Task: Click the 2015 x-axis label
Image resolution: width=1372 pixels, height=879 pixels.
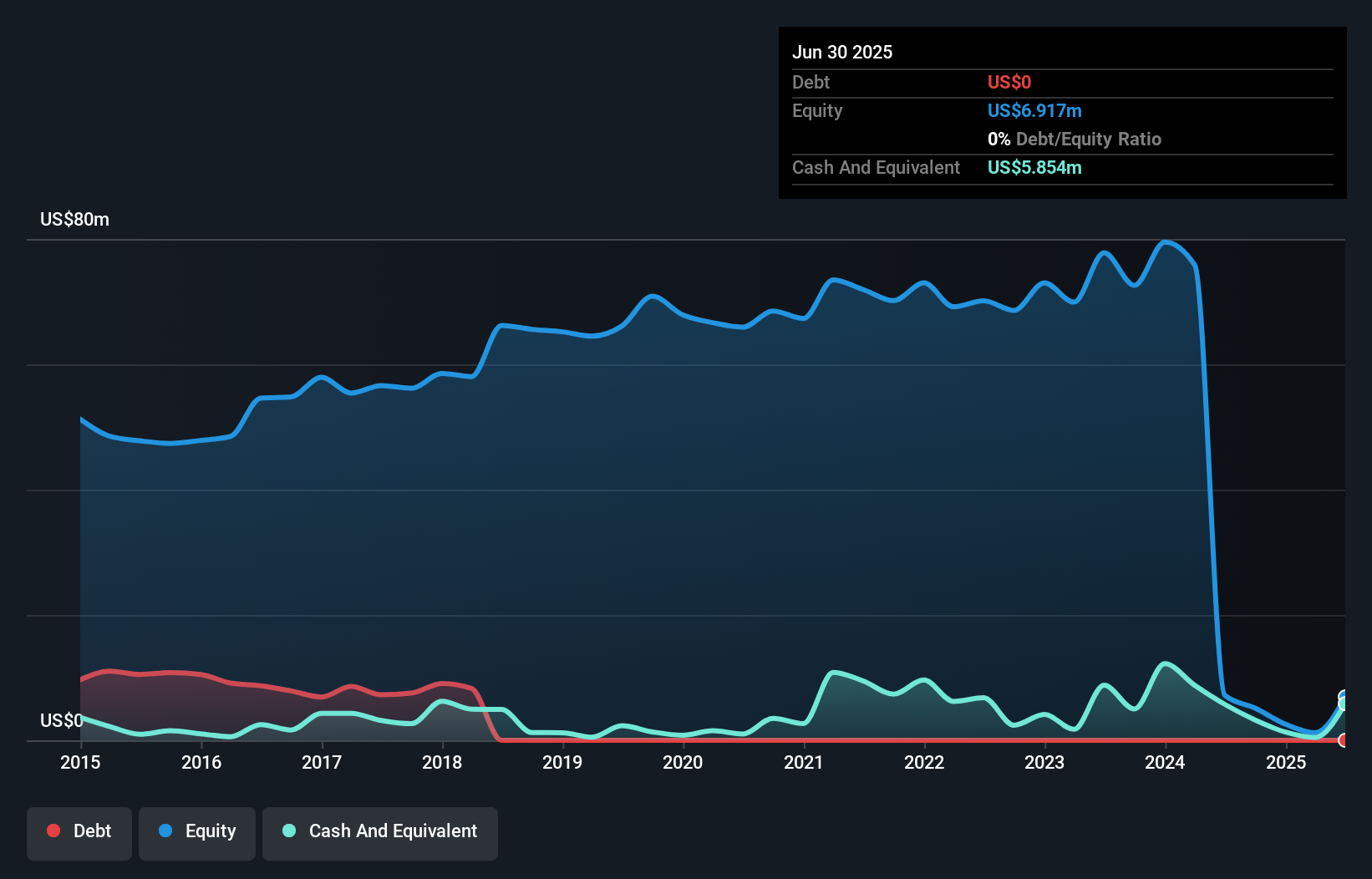Action: [x=80, y=762]
